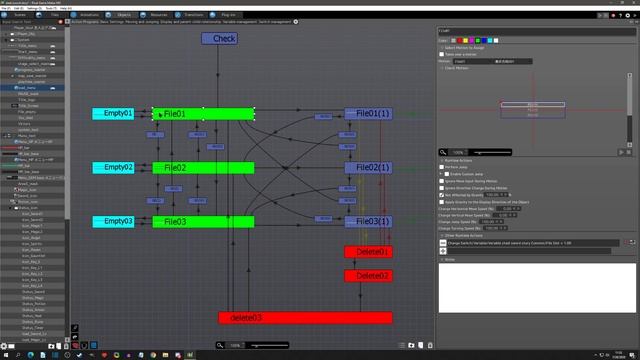Click add runtime action plus button
The height and width of the screenshot is (360, 640).
pos(443,251)
